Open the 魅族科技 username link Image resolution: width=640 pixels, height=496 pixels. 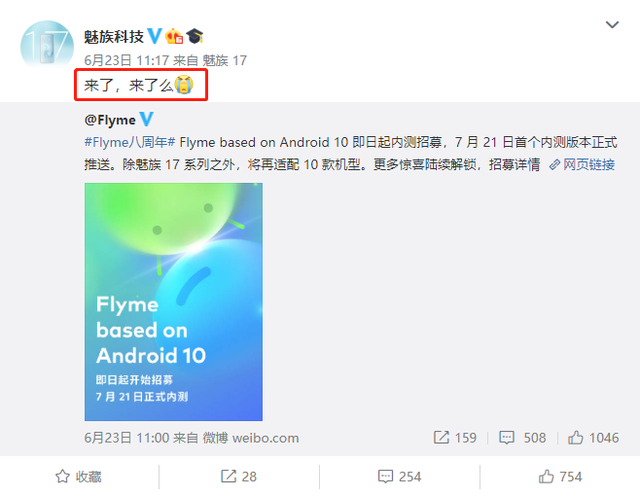[x=114, y=37]
